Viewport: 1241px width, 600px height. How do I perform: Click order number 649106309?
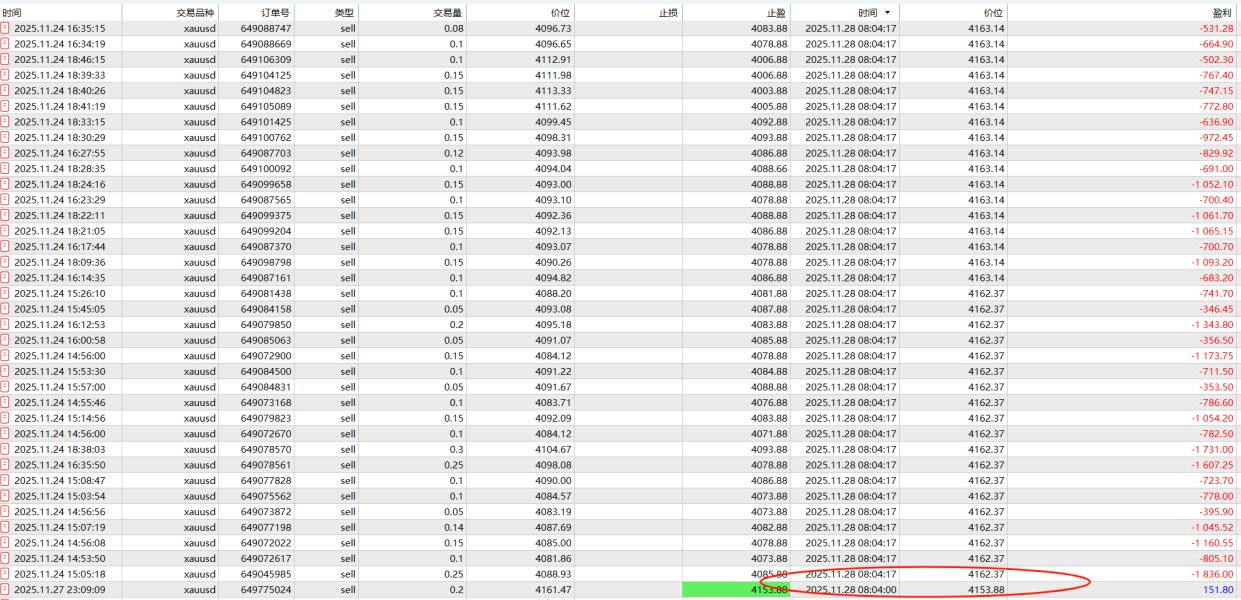coord(266,60)
